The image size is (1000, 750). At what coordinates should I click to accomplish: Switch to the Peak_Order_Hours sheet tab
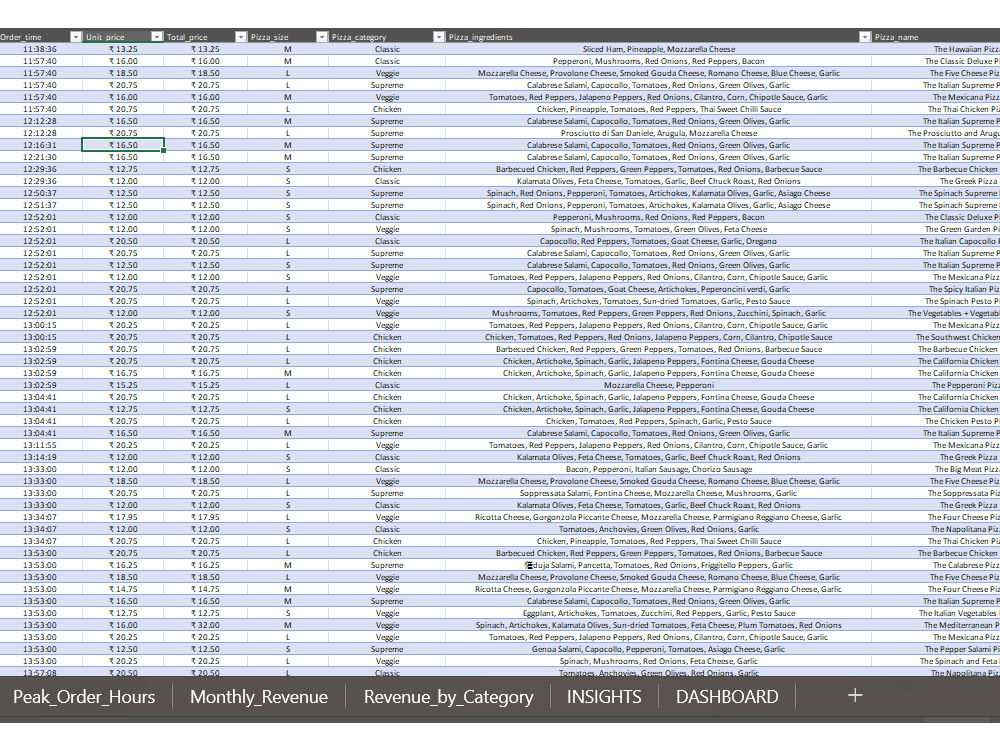(84, 696)
